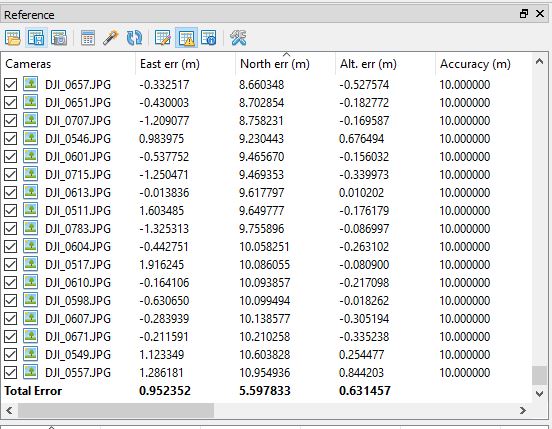The width and height of the screenshot is (552, 429).
Task: Select North err value 10.210258
Action: (x=265, y=337)
